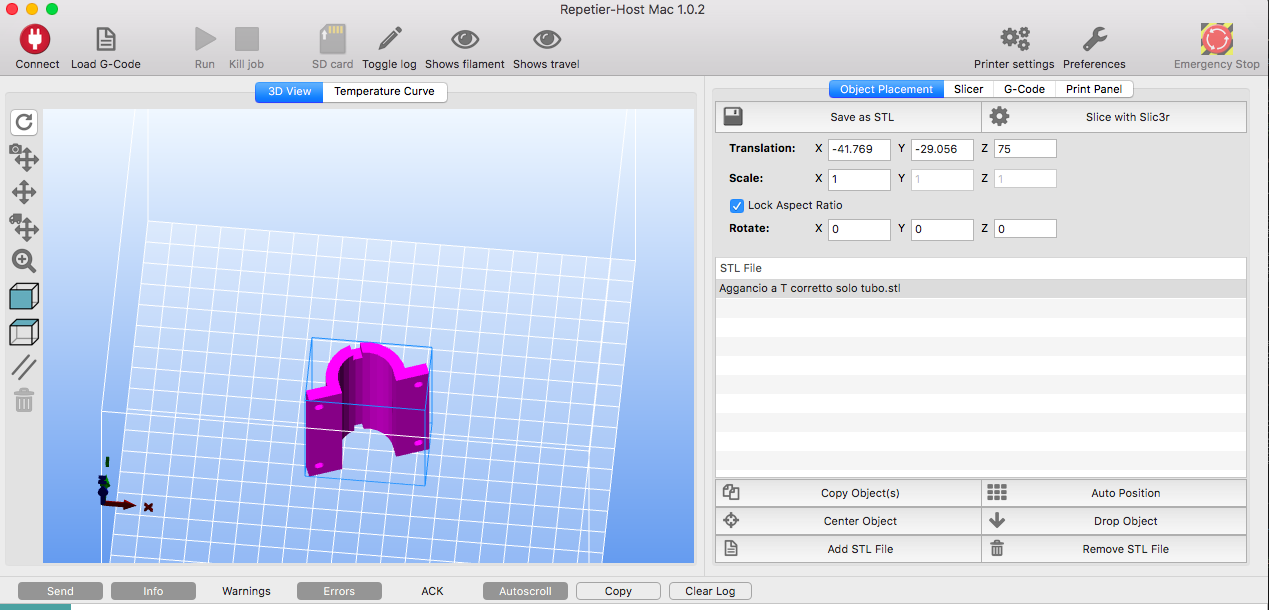Viewport: 1269px width, 610px height.
Task: Click the Kill job icon
Action: [x=246, y=39]
